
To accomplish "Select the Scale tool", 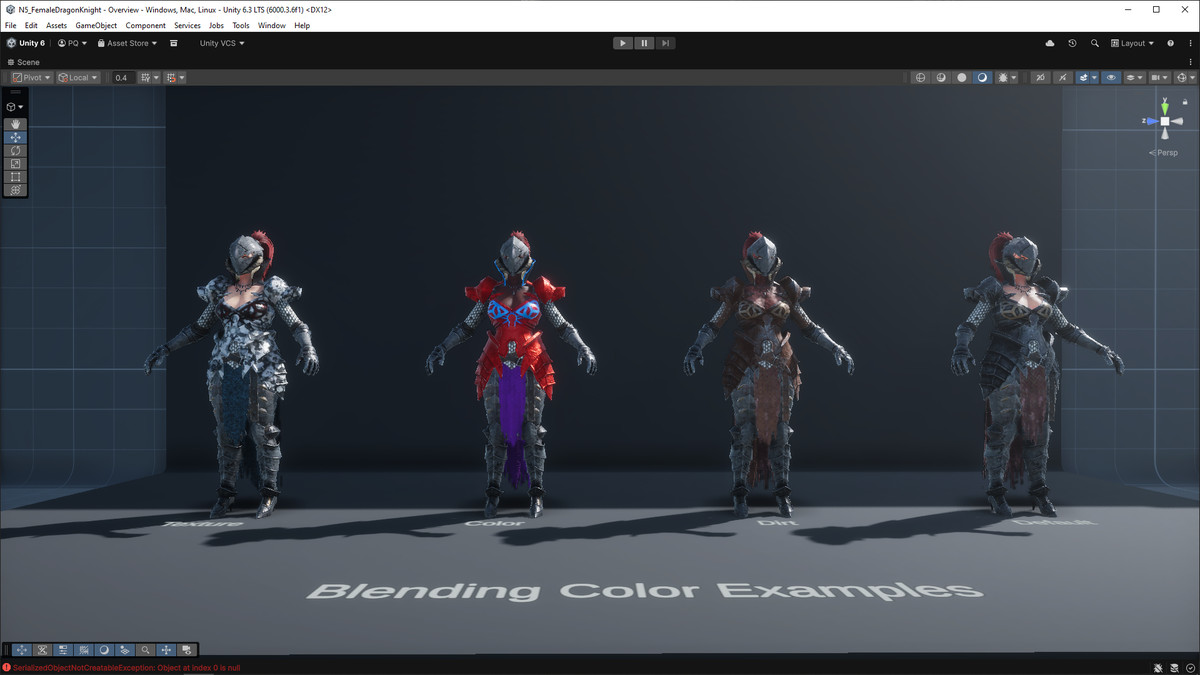I will [15, 163].
